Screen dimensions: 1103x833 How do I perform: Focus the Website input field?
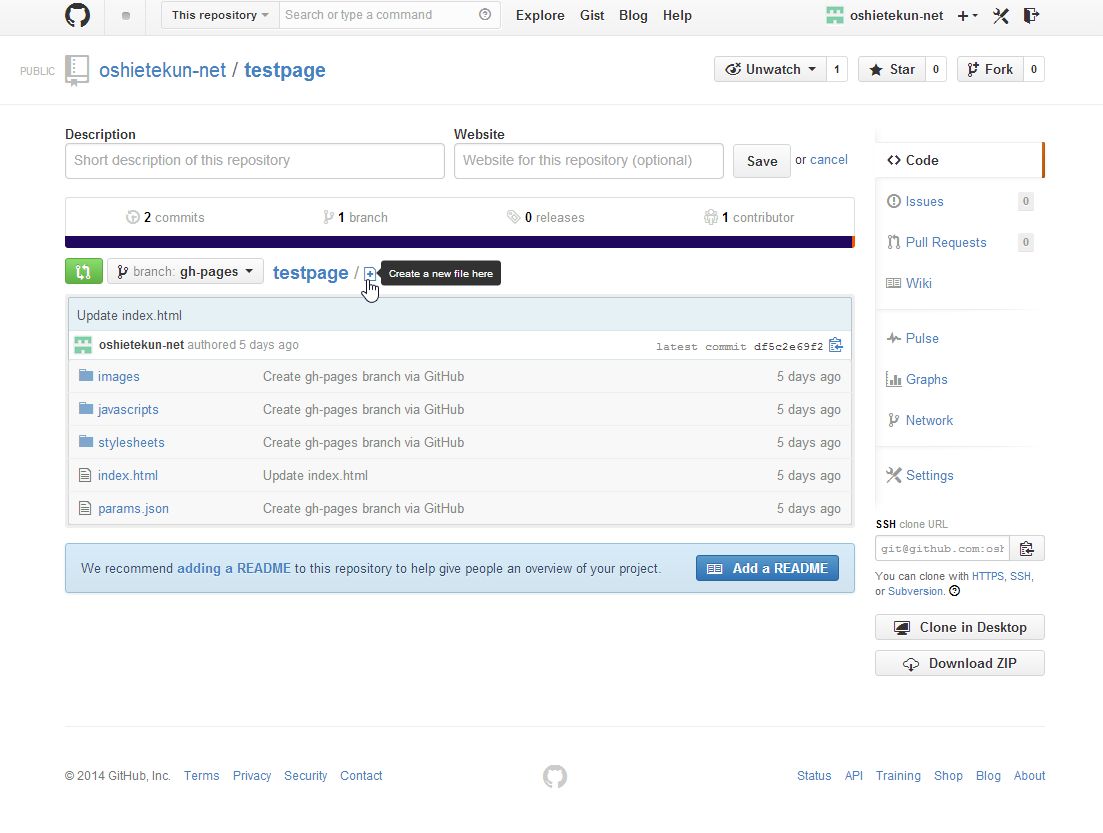pos(589,161)
